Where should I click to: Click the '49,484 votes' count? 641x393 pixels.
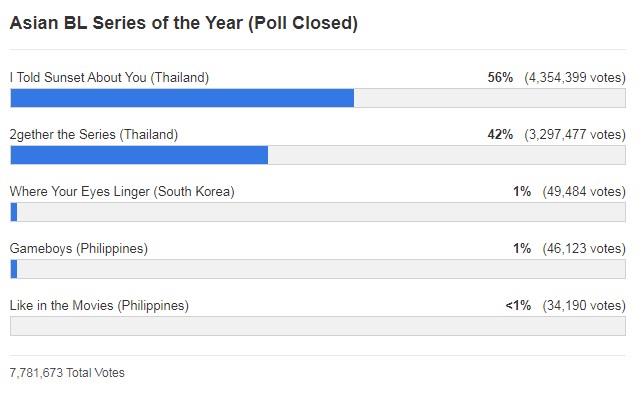click(584, 191)
